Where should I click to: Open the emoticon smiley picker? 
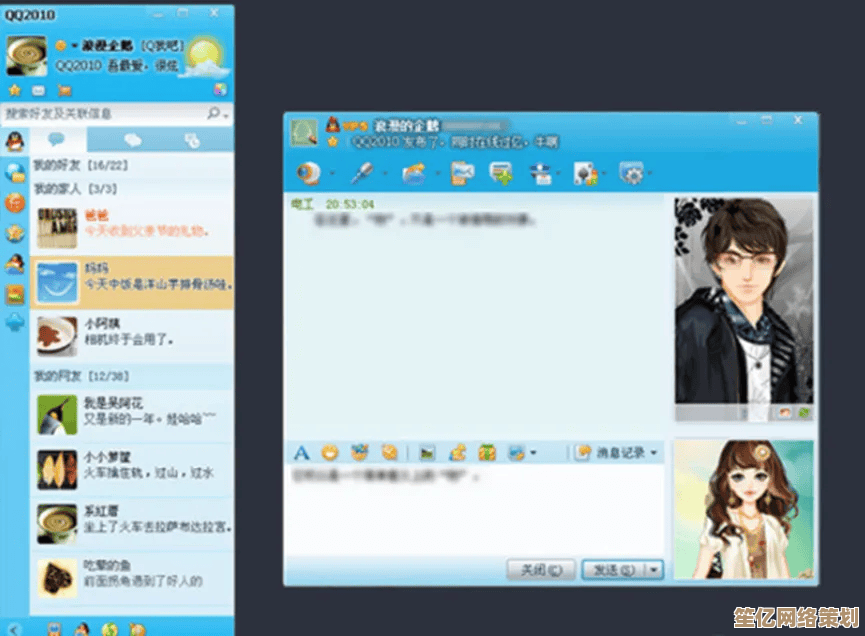click(x=329, y=453)
